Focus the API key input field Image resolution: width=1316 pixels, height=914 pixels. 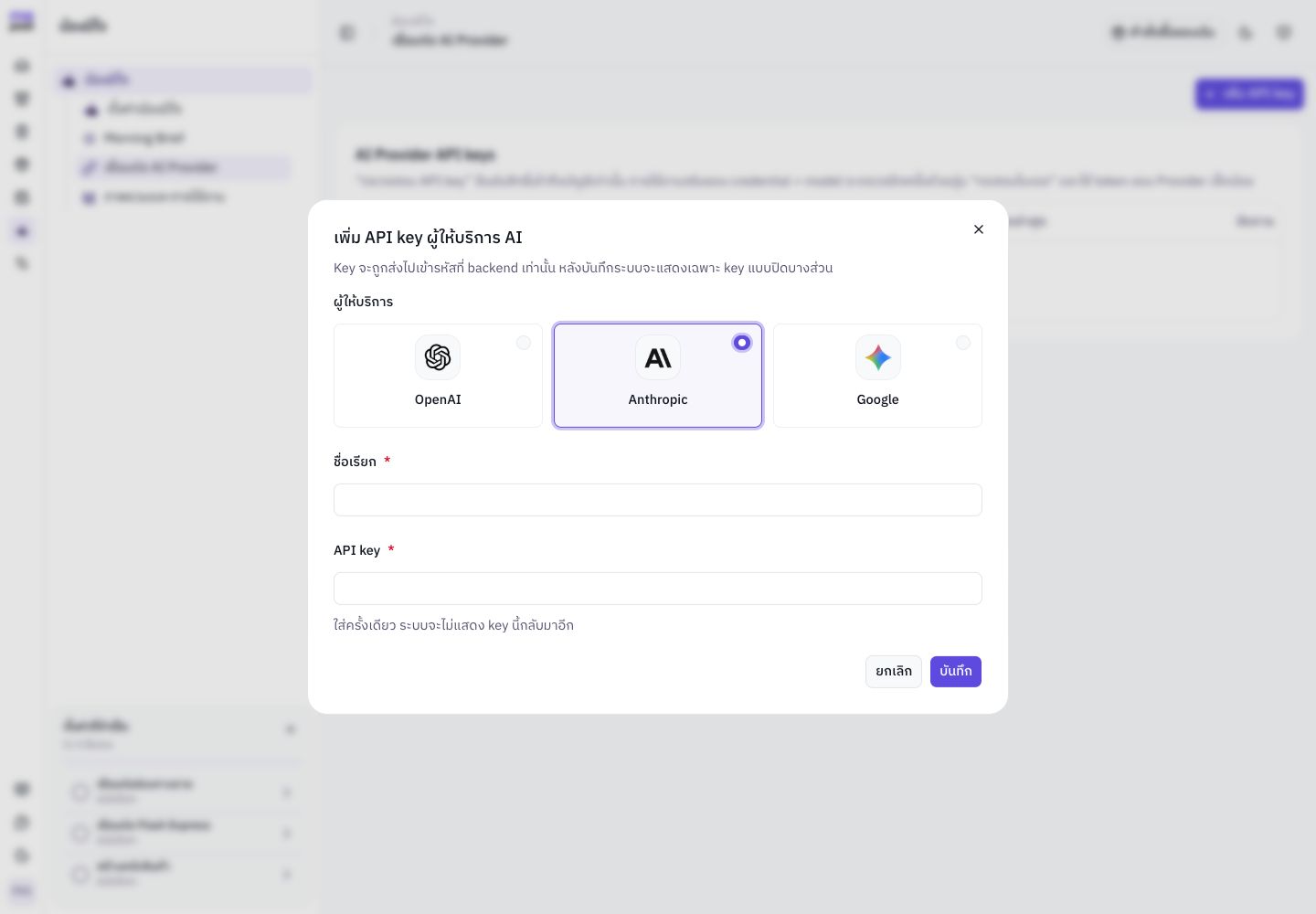click(658, 589)
